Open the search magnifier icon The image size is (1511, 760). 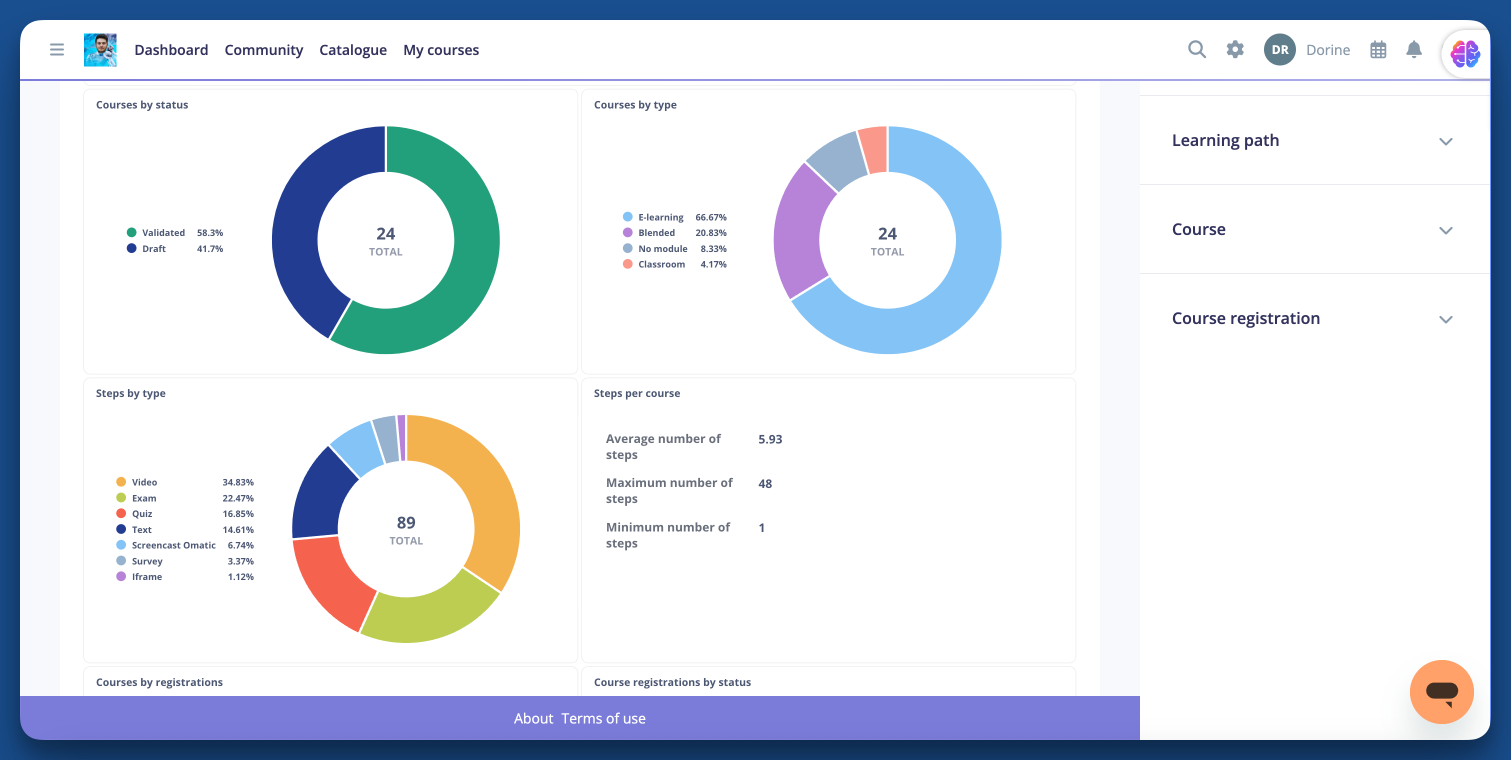tap(1196, 49)
